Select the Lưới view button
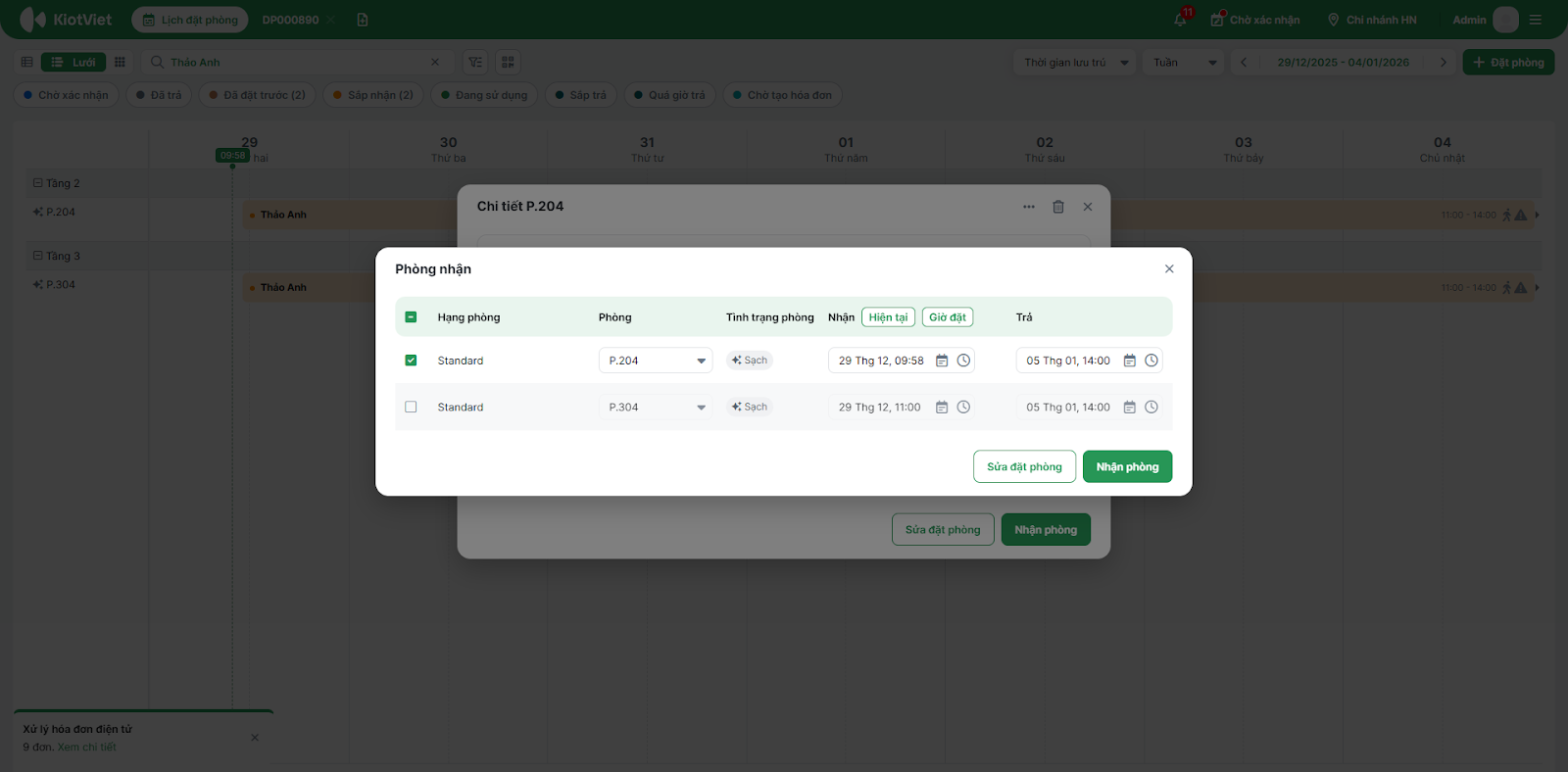The image size is (1568, 772). [73, 62]
